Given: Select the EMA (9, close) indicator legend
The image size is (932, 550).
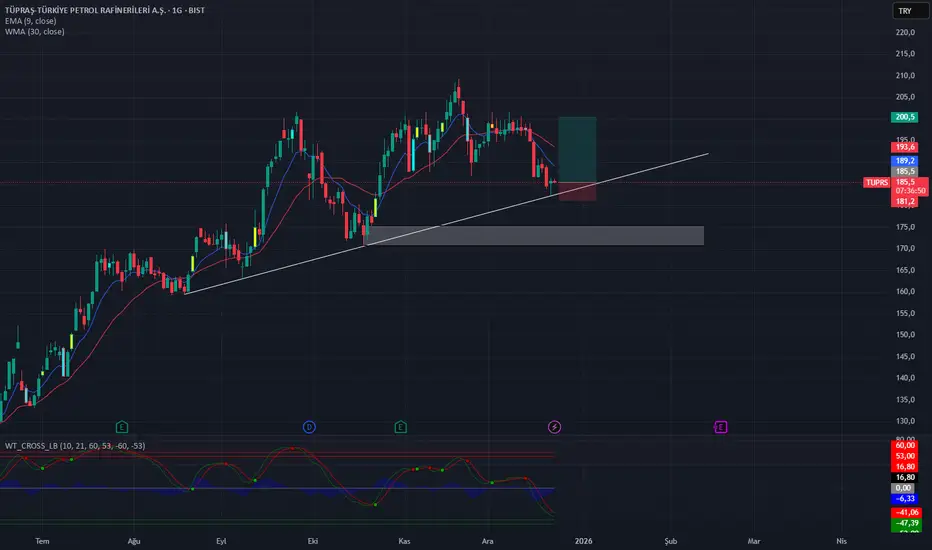Looking at the screenshot, I should [30, 21].
